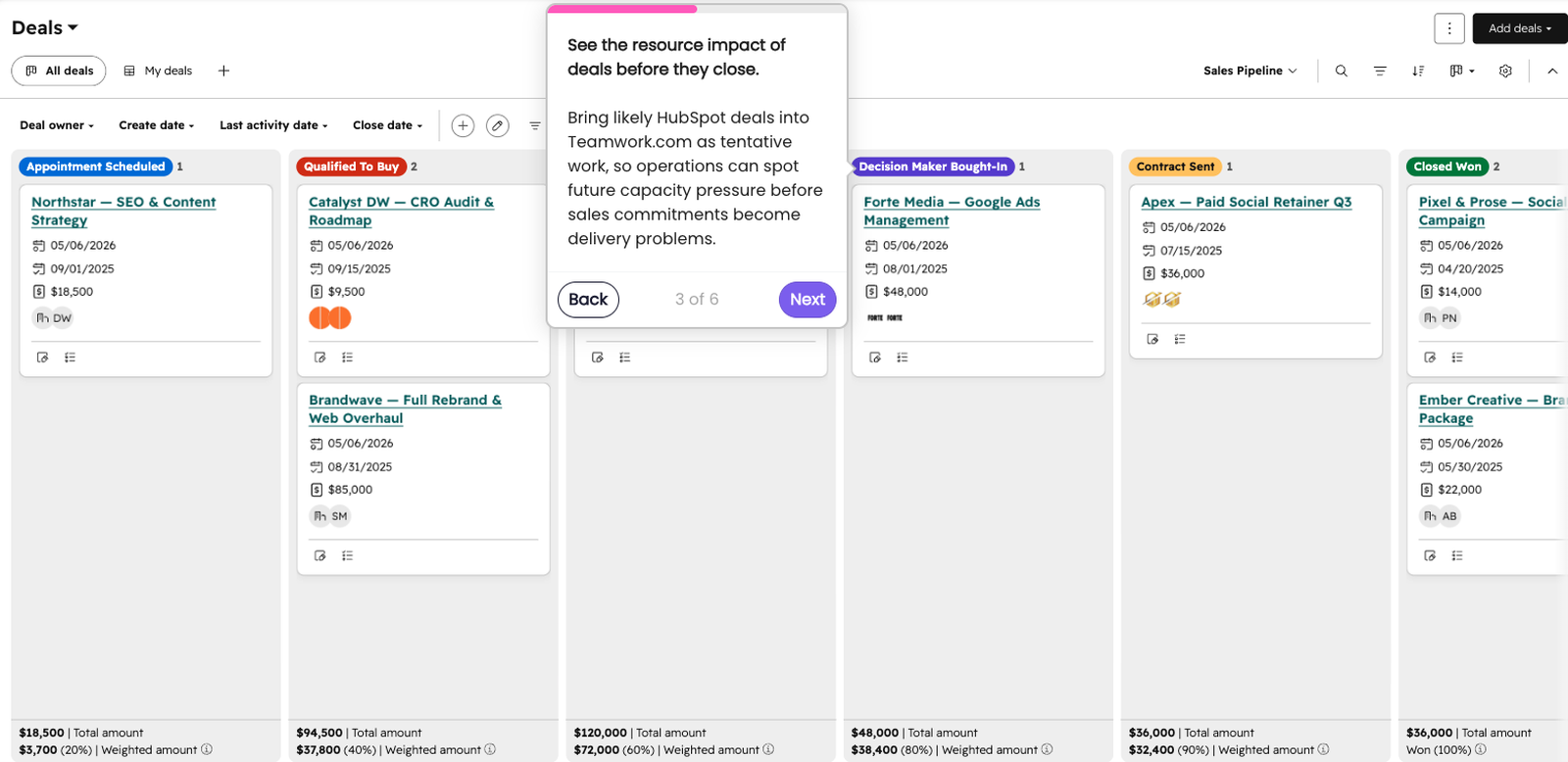Click the Qualified To Buy stage label
The height and width of the screenshot is (762, 1568).
pyautogui.click(x=352, y=167)
